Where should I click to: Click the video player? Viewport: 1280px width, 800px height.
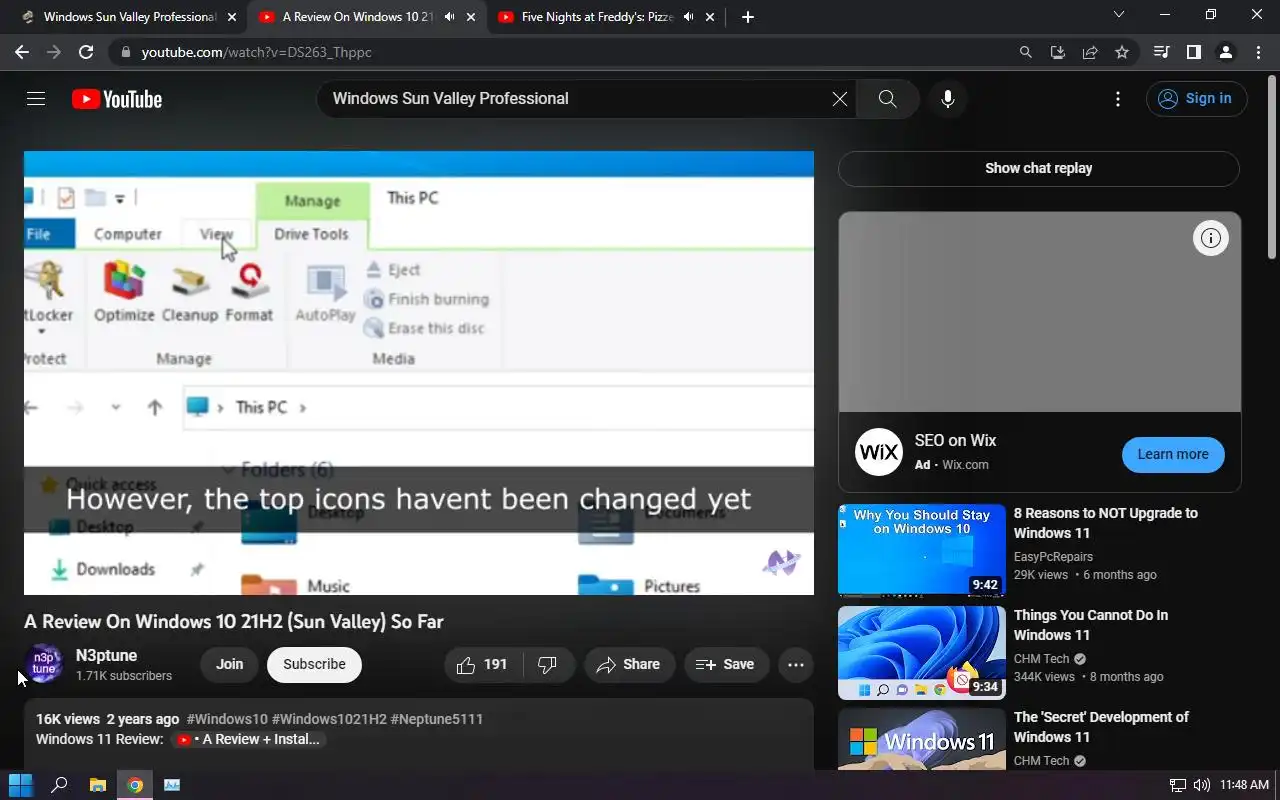click(x=419, y=373)
